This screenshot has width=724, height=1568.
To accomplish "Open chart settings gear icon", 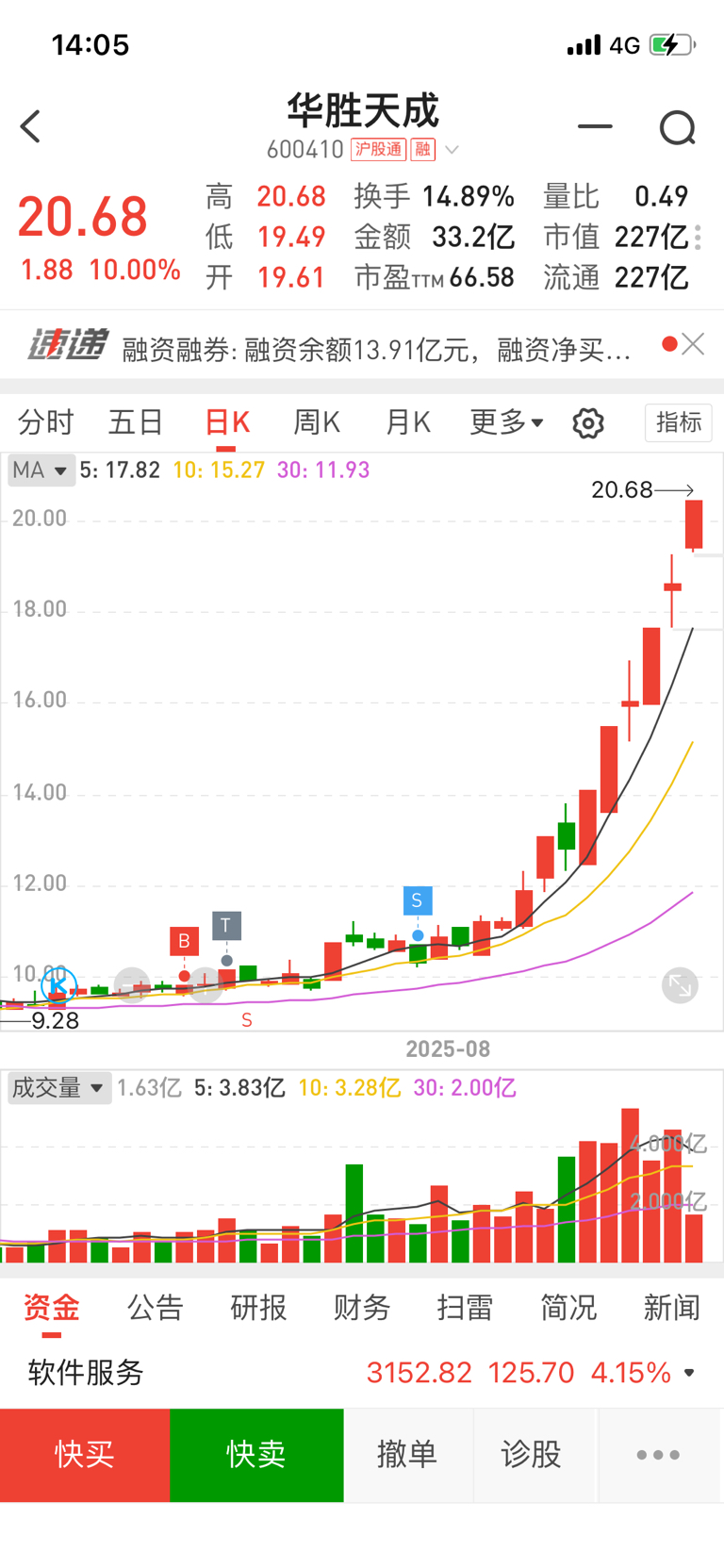I will click(x=588, y=423).
